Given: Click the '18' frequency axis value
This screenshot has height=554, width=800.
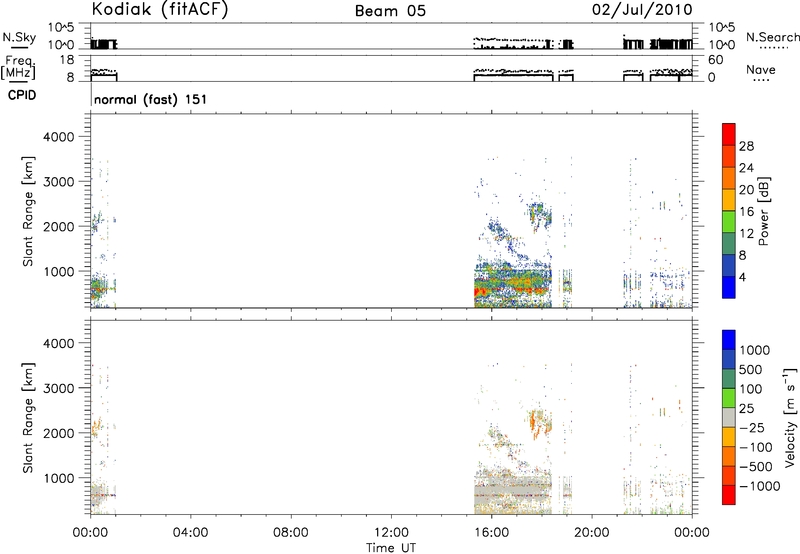Looking at the screenshot, I should pyautogui.click(x=67, y=60).
